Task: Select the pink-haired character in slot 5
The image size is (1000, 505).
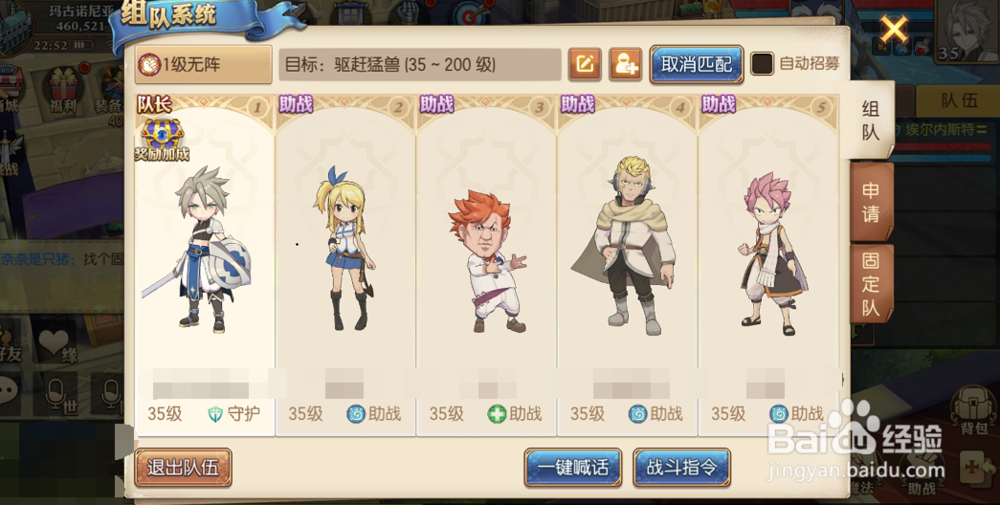Action: 769,254
